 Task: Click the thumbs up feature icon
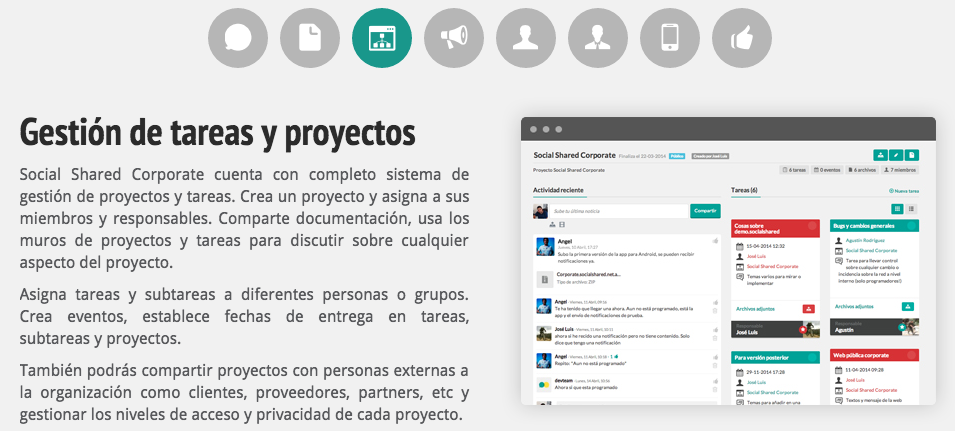(742, 38)
